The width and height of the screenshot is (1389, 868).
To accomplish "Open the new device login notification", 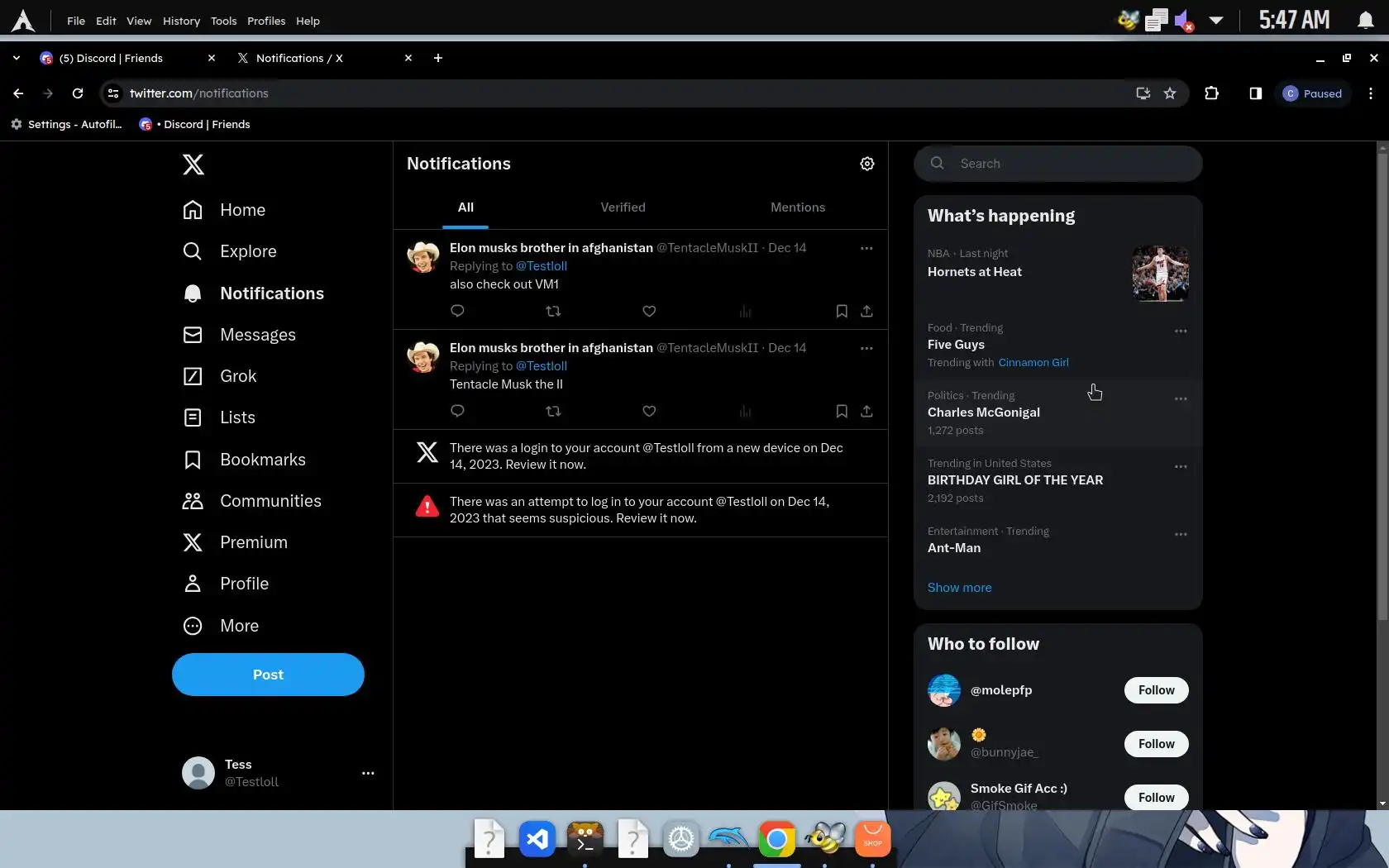I will 641,456.
